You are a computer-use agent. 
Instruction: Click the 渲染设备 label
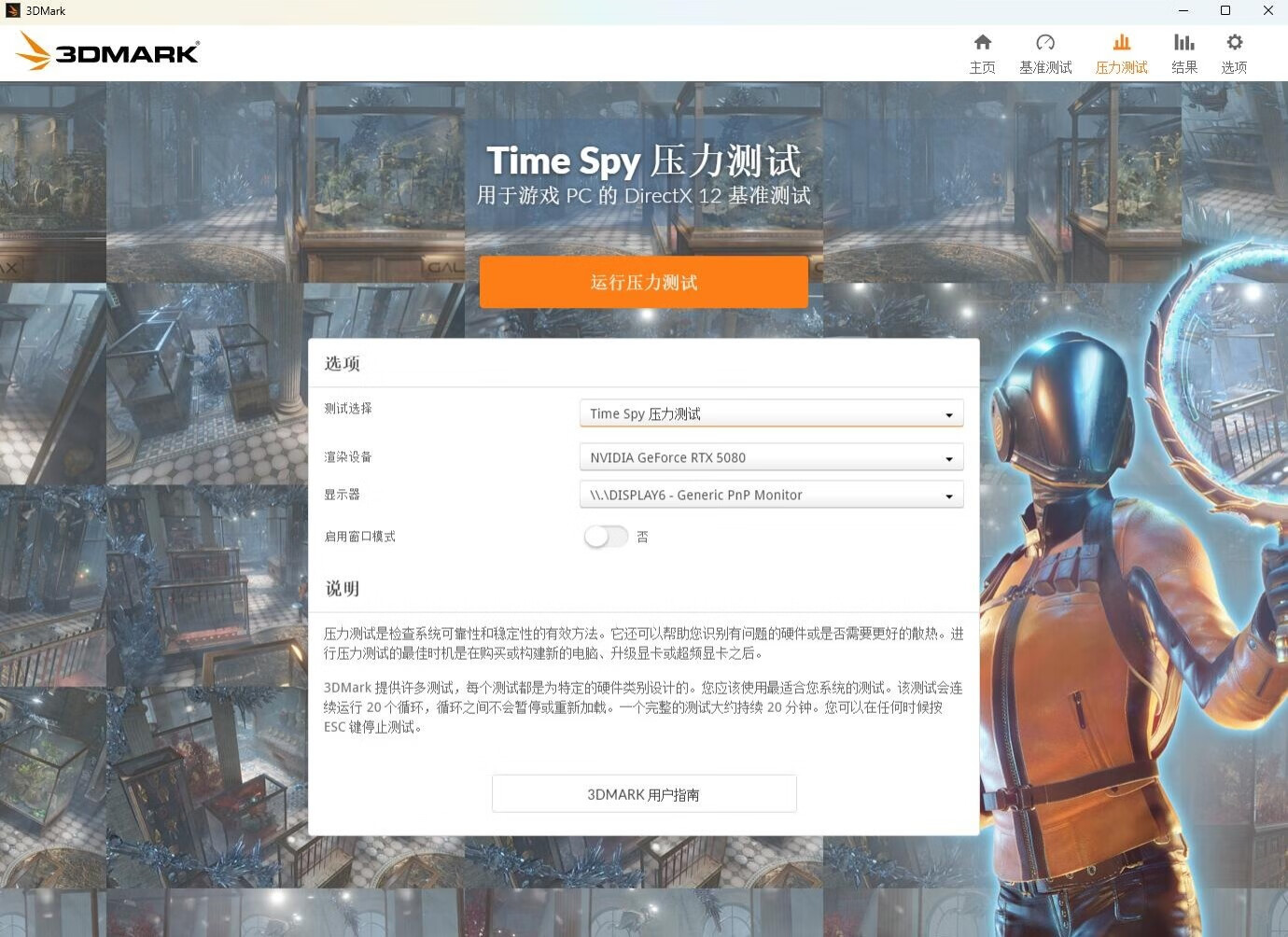(x=348, y=457)
